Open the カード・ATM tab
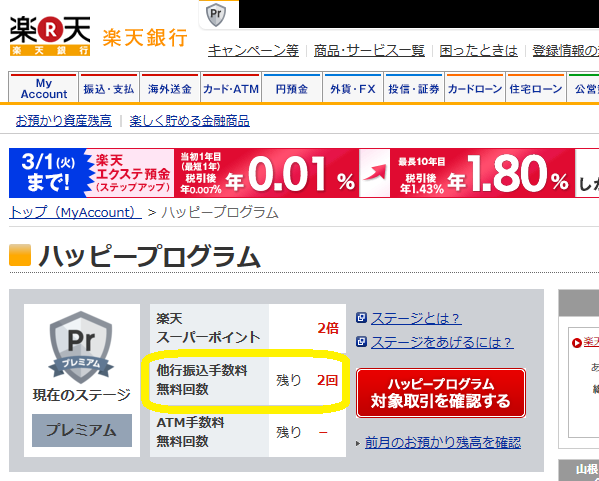 231,88
